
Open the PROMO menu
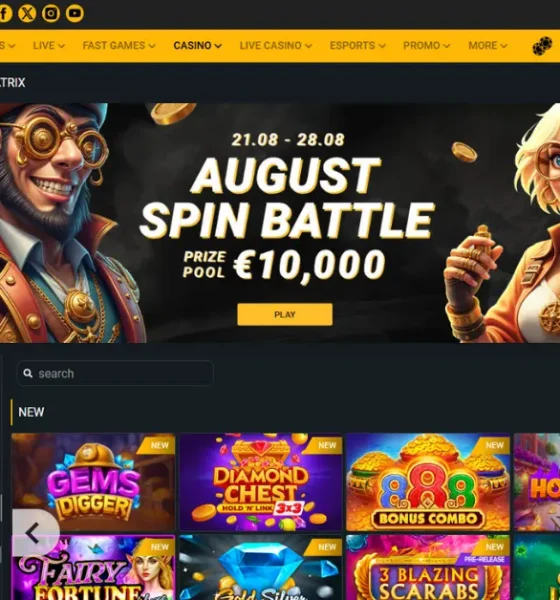(426, 46)
